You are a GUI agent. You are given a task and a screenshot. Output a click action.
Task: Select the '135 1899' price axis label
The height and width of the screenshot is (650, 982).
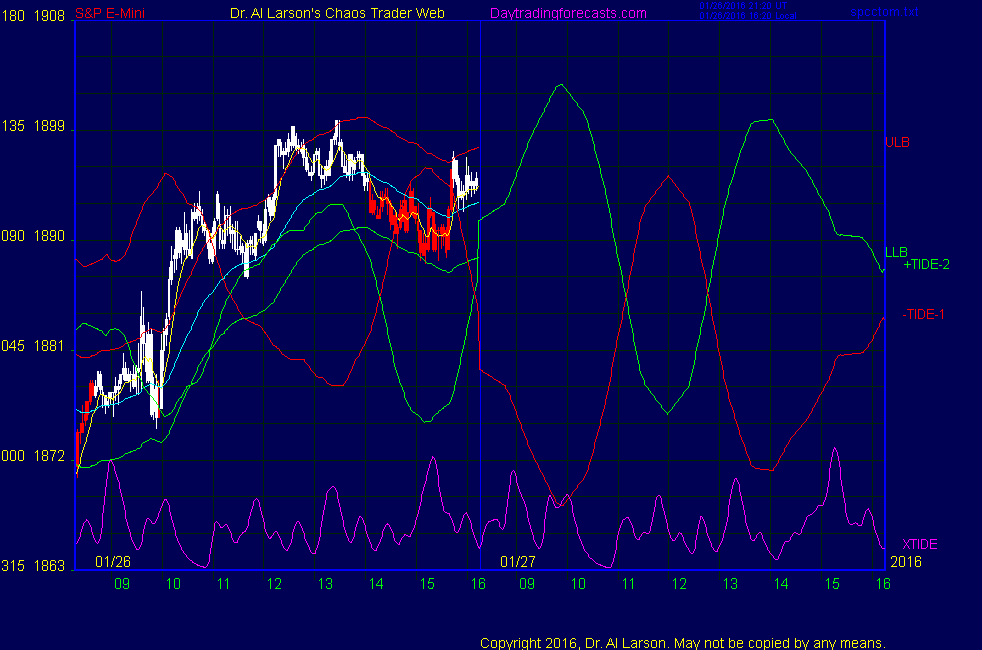33,126
